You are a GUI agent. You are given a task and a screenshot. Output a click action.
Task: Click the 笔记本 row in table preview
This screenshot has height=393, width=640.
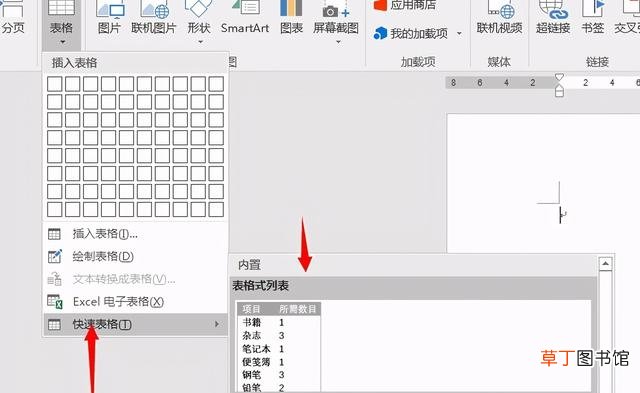[279, 349]
